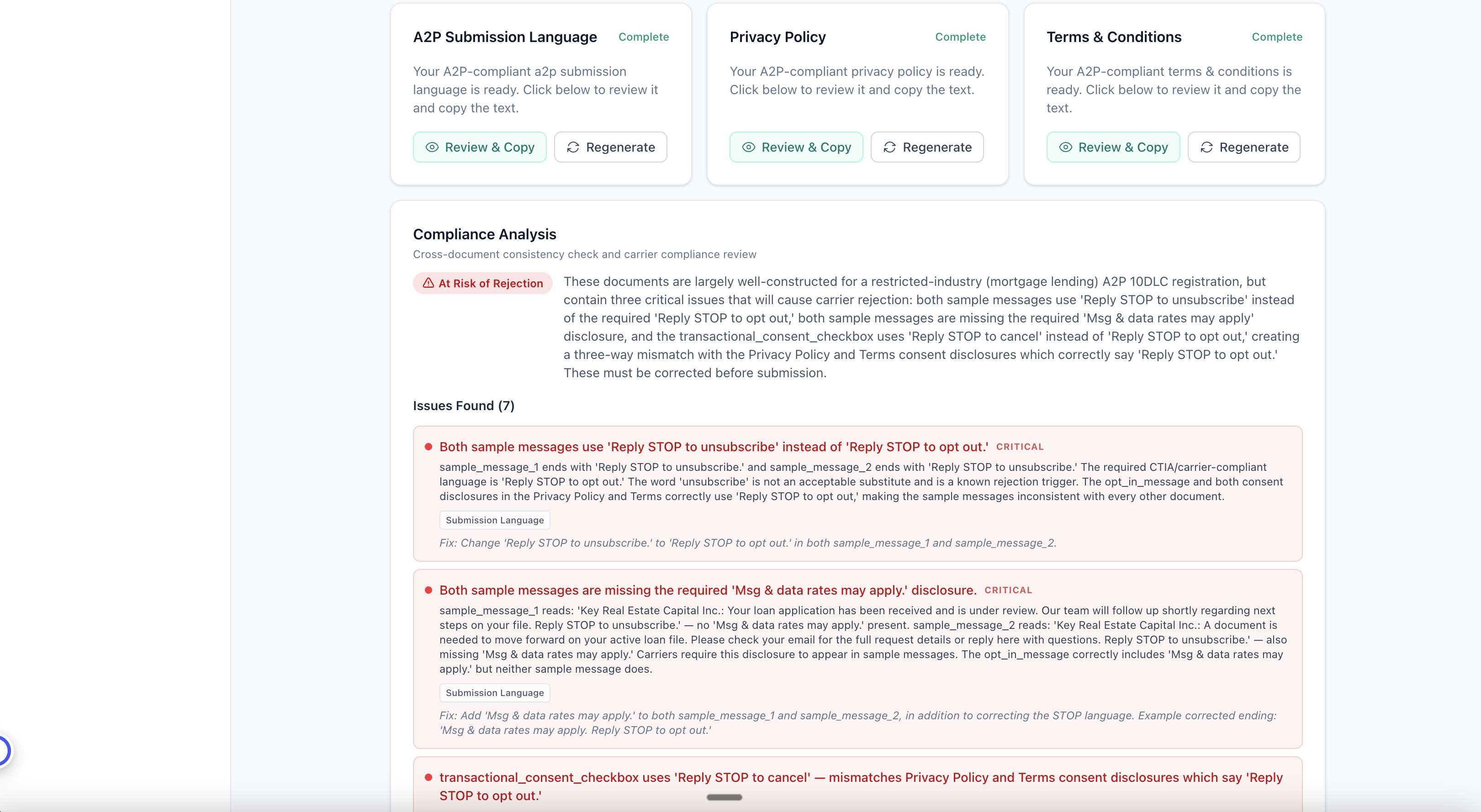The width and height of the screenshot is (1481, 812).
Task: Click refresh icon in Privacy Policy card
Action: (890, 147)
